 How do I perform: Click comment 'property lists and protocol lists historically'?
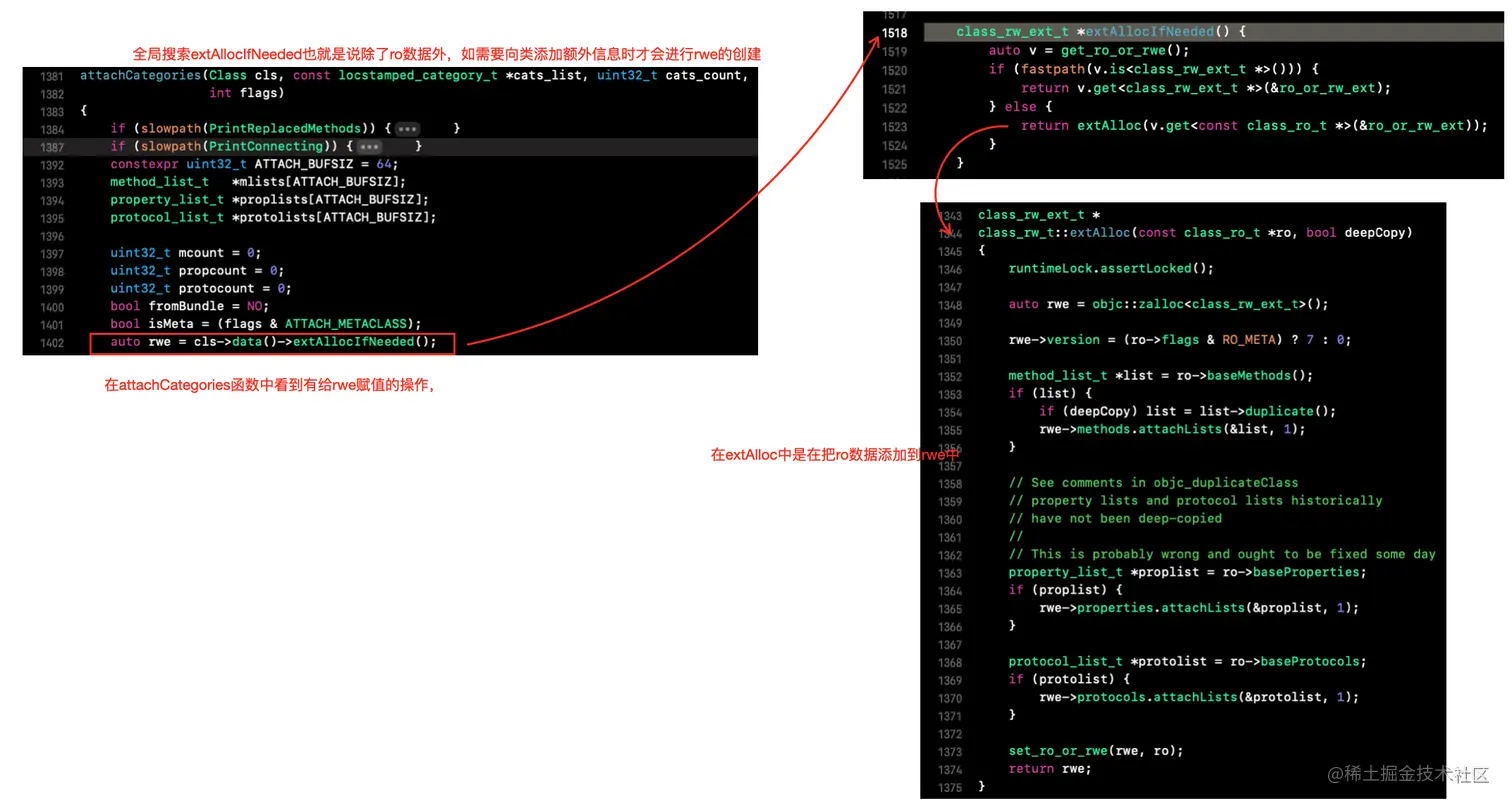[1195, 501]
